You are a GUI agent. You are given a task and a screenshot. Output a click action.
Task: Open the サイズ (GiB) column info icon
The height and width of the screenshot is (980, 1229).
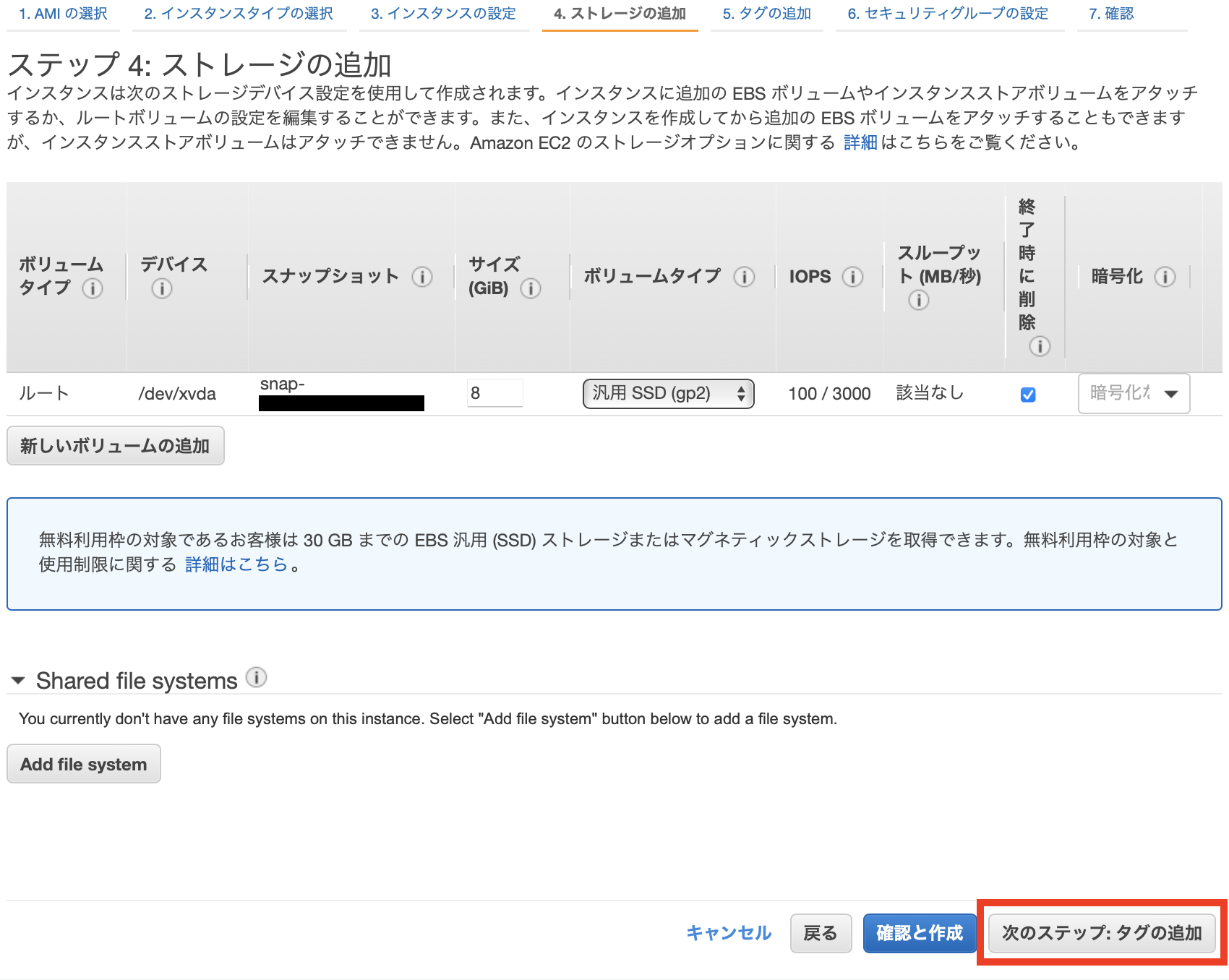click(x=532, y=288)
